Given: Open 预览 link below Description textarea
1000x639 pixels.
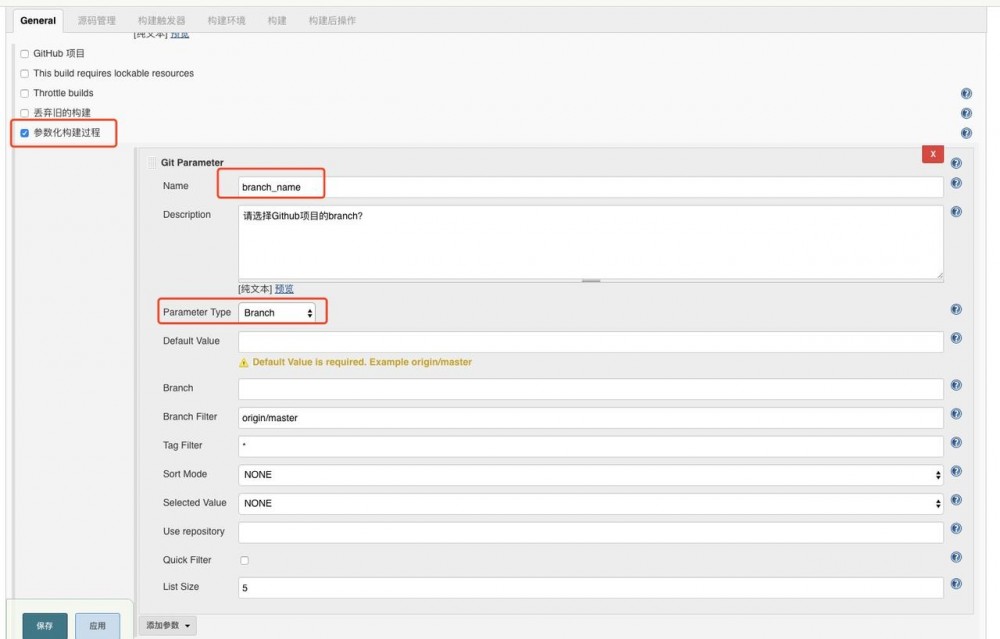Looking at the screenshot, I should point(284,289).
